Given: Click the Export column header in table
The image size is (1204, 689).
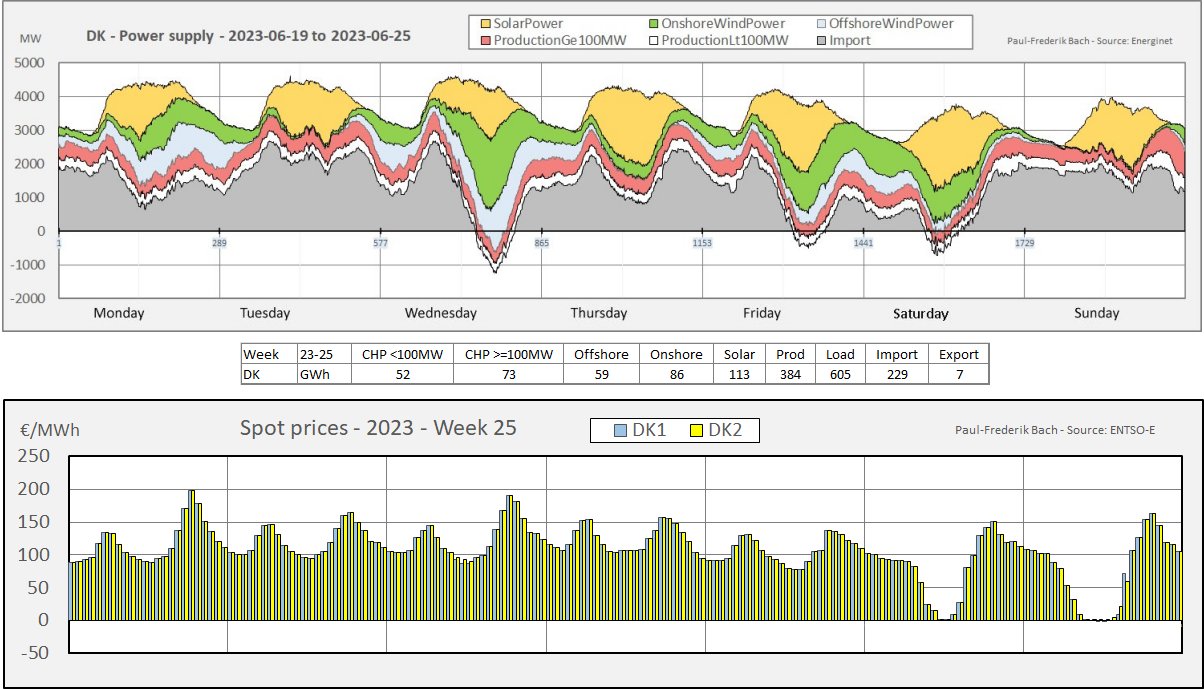Looking at the screenshot, I should click(958, 354).
